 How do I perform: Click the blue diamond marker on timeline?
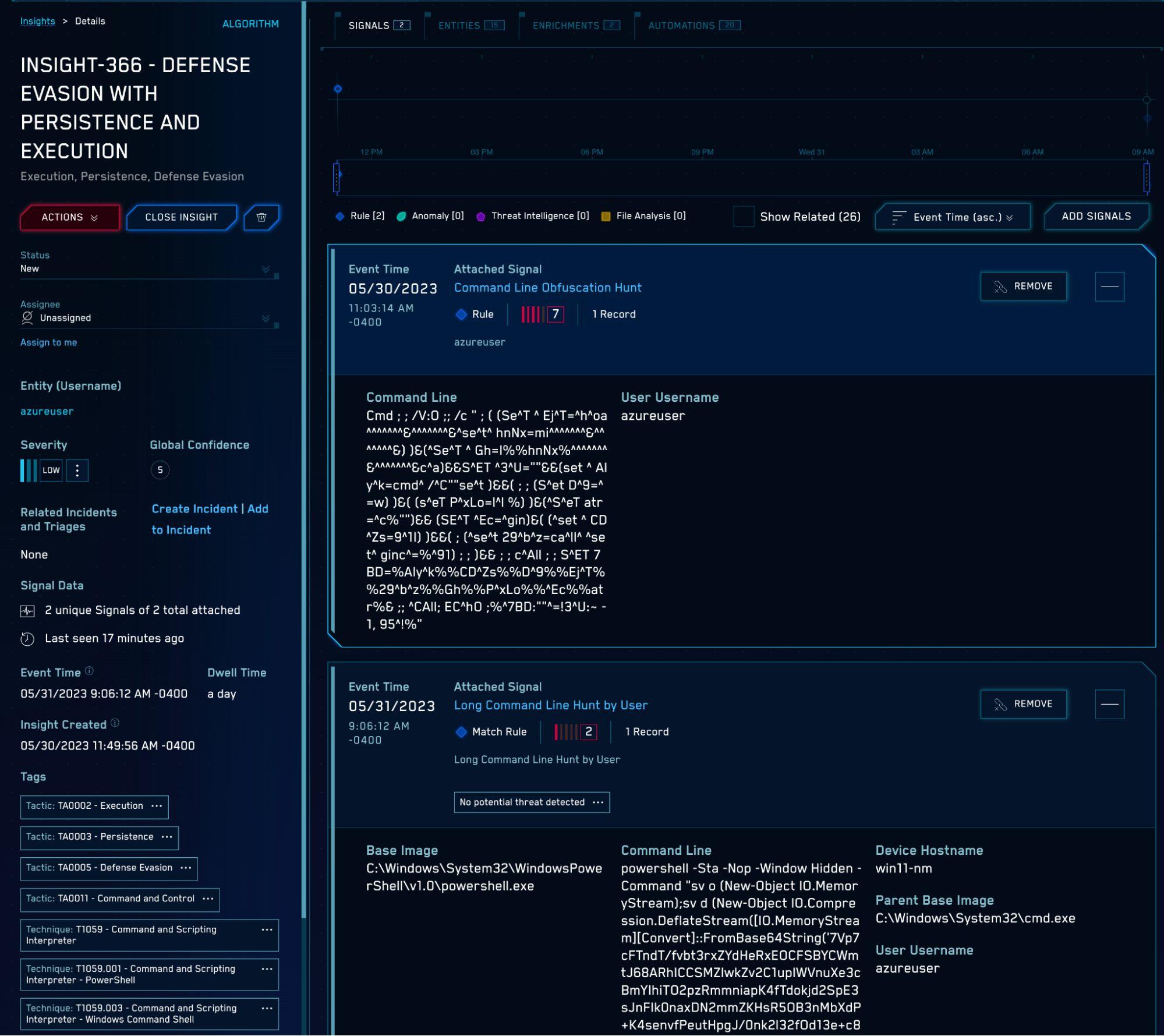pyautogui.click(x=338, y=89)
